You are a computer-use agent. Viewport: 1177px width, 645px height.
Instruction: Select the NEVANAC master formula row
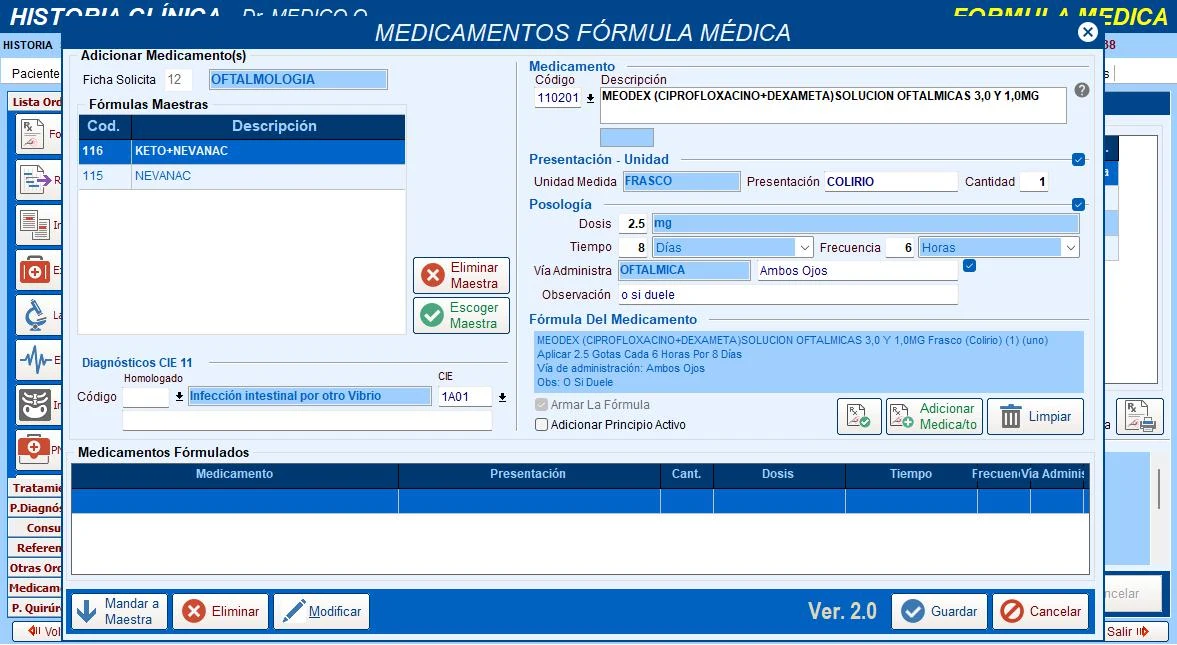pos(242,176)
